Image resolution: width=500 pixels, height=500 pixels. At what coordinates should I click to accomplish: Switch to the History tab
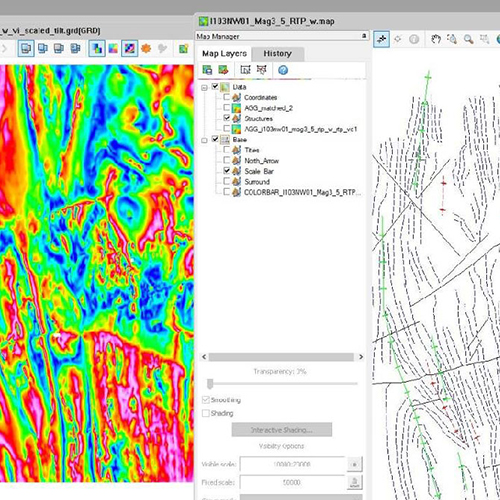[277, 54]
